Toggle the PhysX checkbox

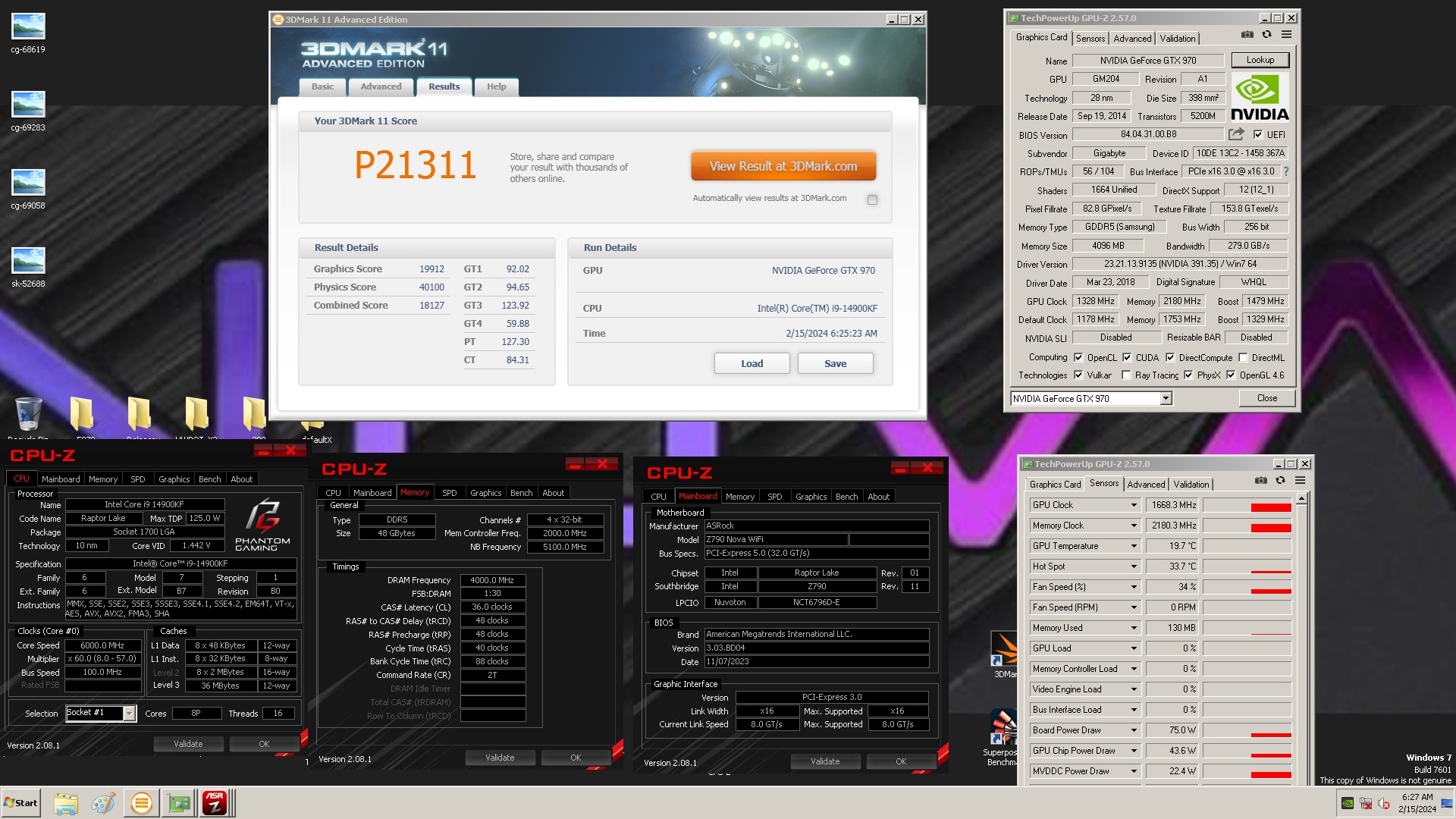[1188, 375]
